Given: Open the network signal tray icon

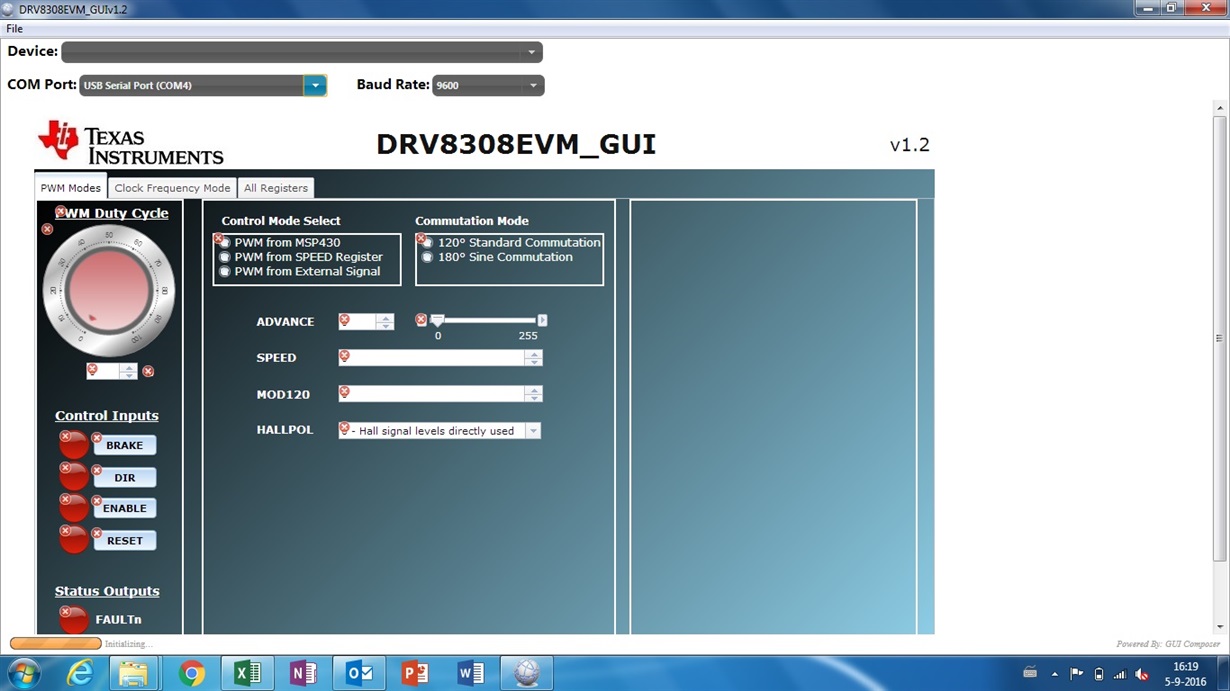Looking at the screenshot, I should coord(1120,674).
